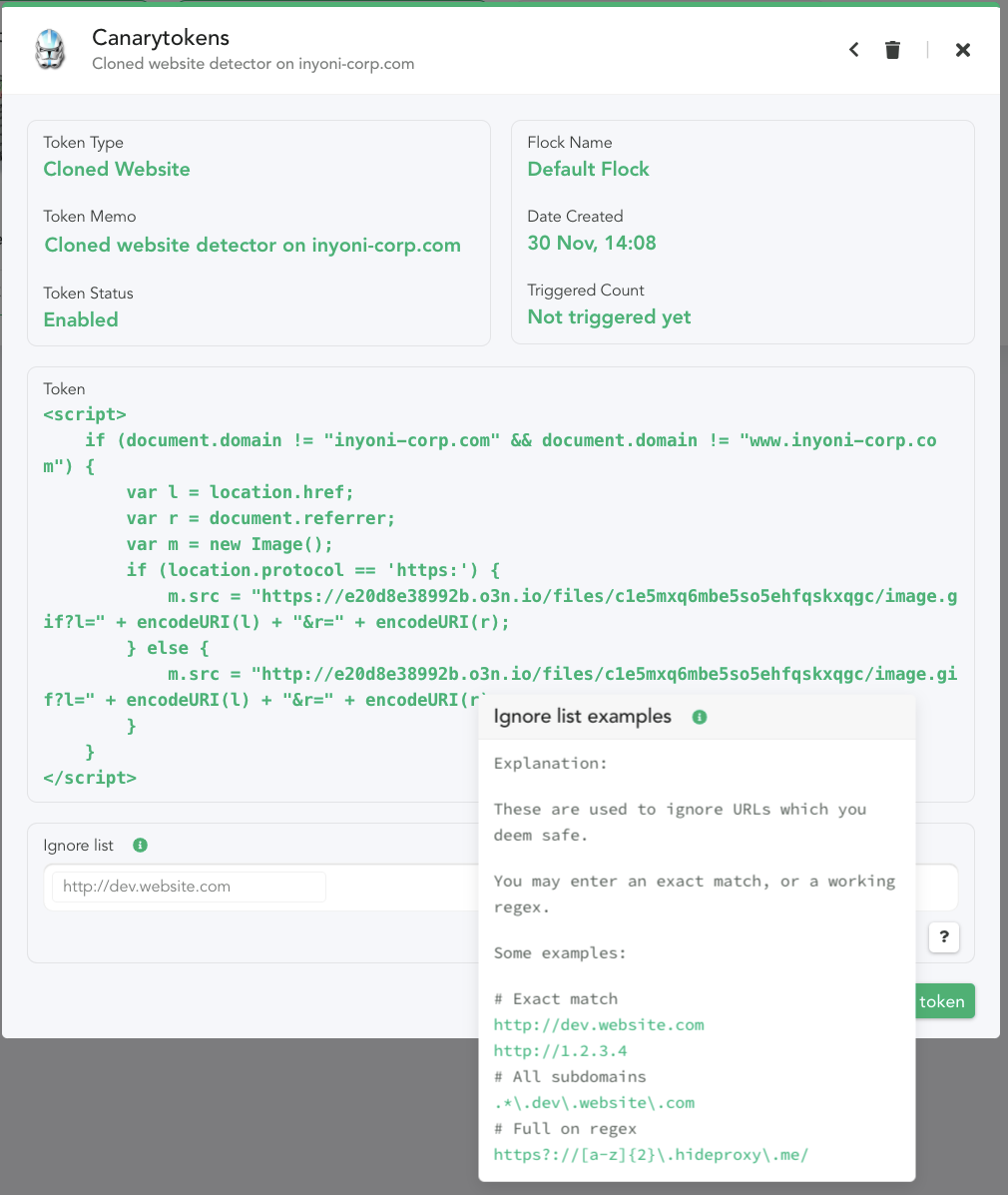This screenshot has width=1008, height=1195.
Task: Delete token using trash can icon
Action: click(893, 50)
